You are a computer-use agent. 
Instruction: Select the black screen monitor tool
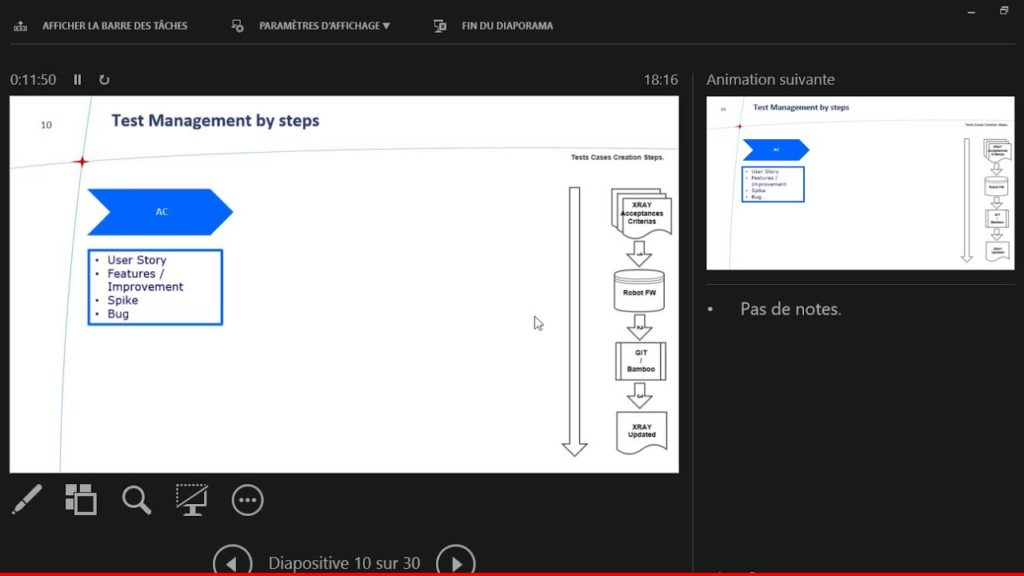click(x=192, y=499)
